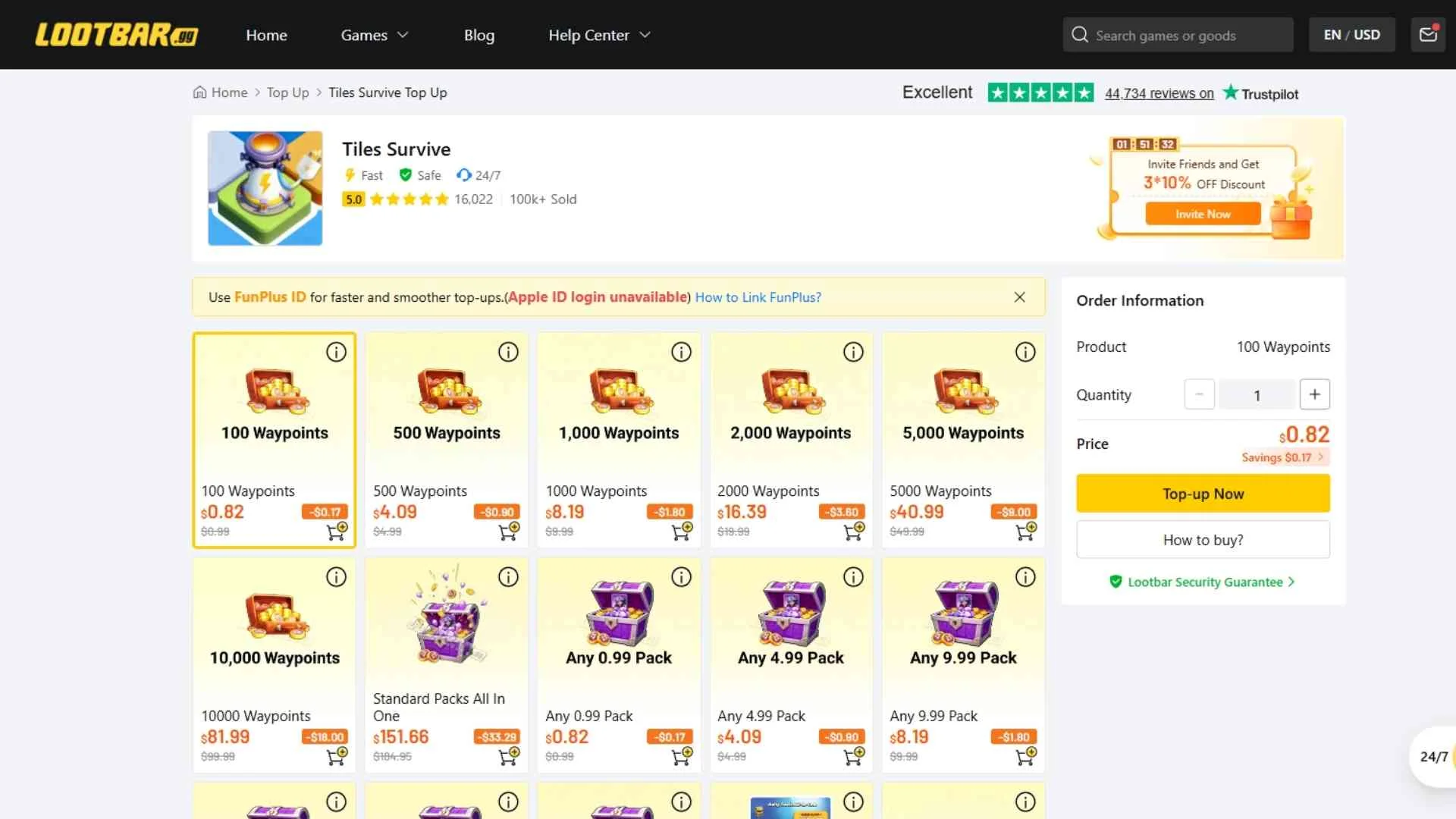
Task: Dismiss the FunPlus ID notice banner
Action: pyautogui.click(x=1020, y=297)
